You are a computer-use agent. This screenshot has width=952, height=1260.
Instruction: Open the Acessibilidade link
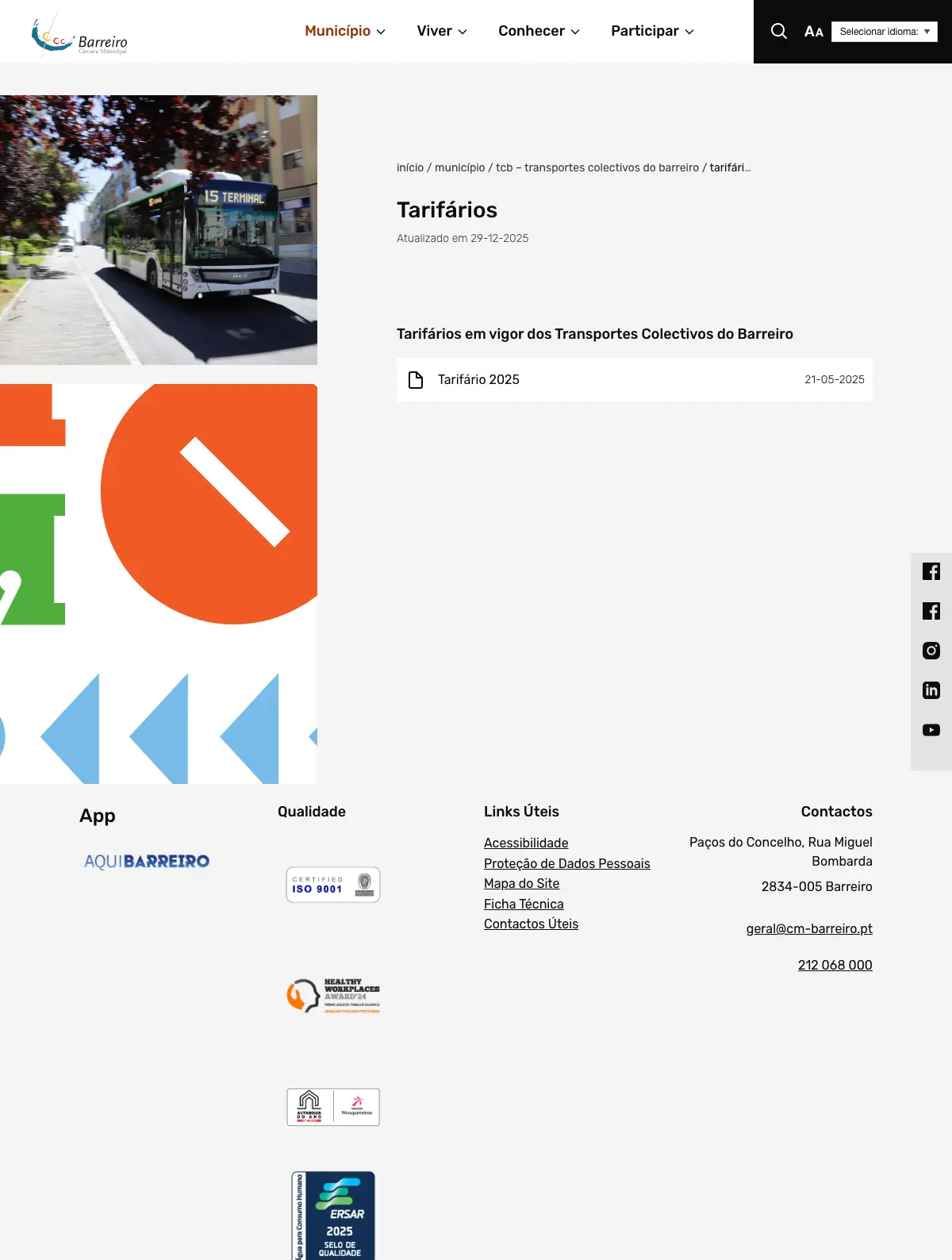pyautogui.click(x=526, y=843)
